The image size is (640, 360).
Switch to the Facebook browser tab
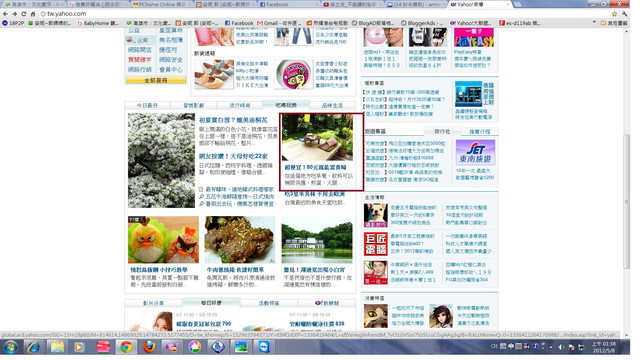pyautogui.click(x=288, y=4)
